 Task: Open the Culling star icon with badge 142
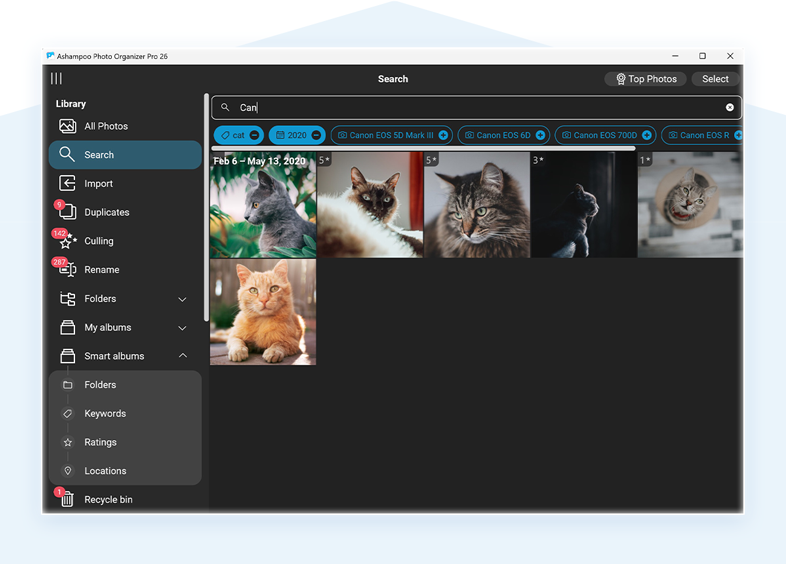point(67,241)
